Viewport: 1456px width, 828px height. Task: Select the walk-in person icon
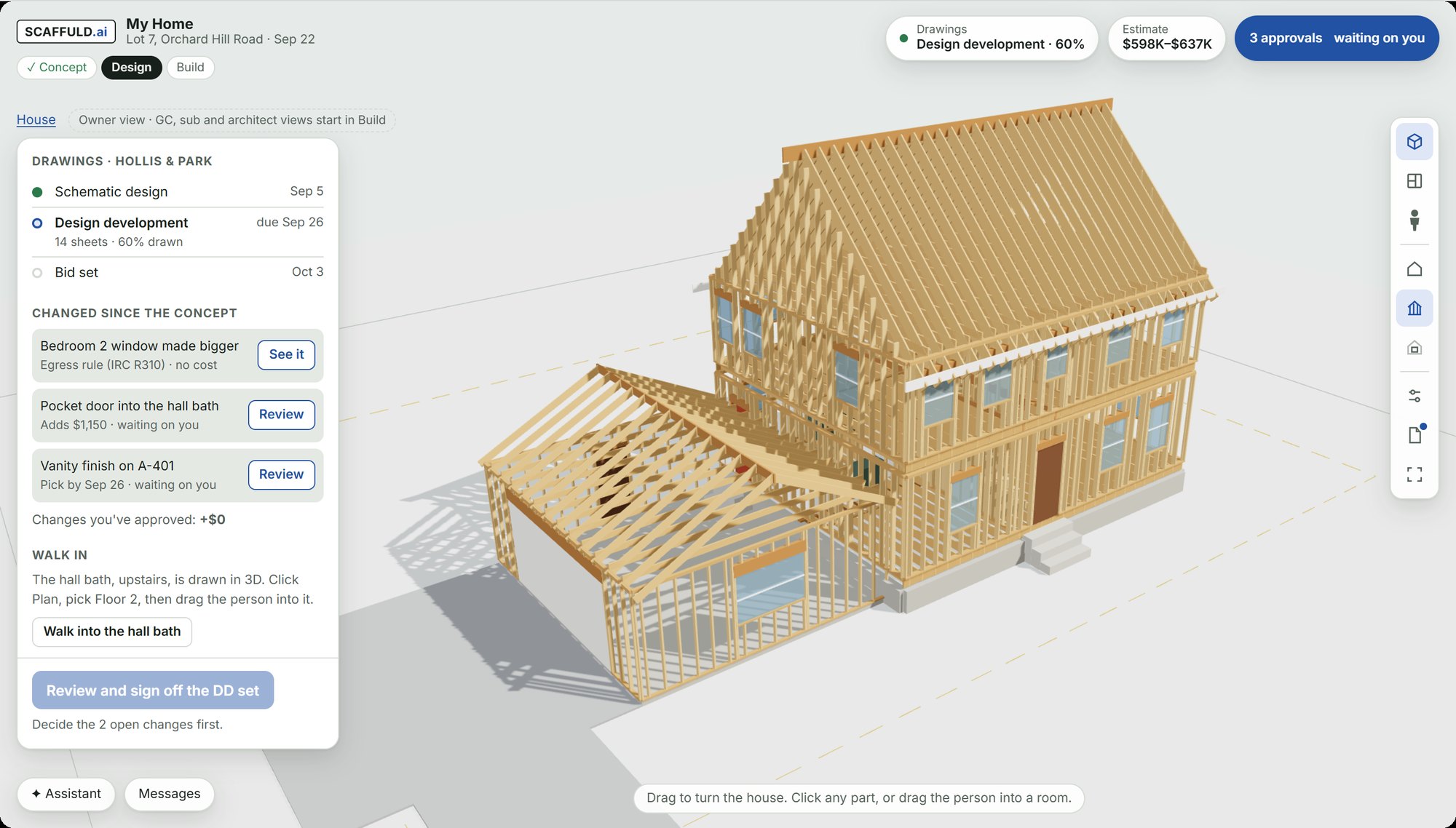[1414, 220]
